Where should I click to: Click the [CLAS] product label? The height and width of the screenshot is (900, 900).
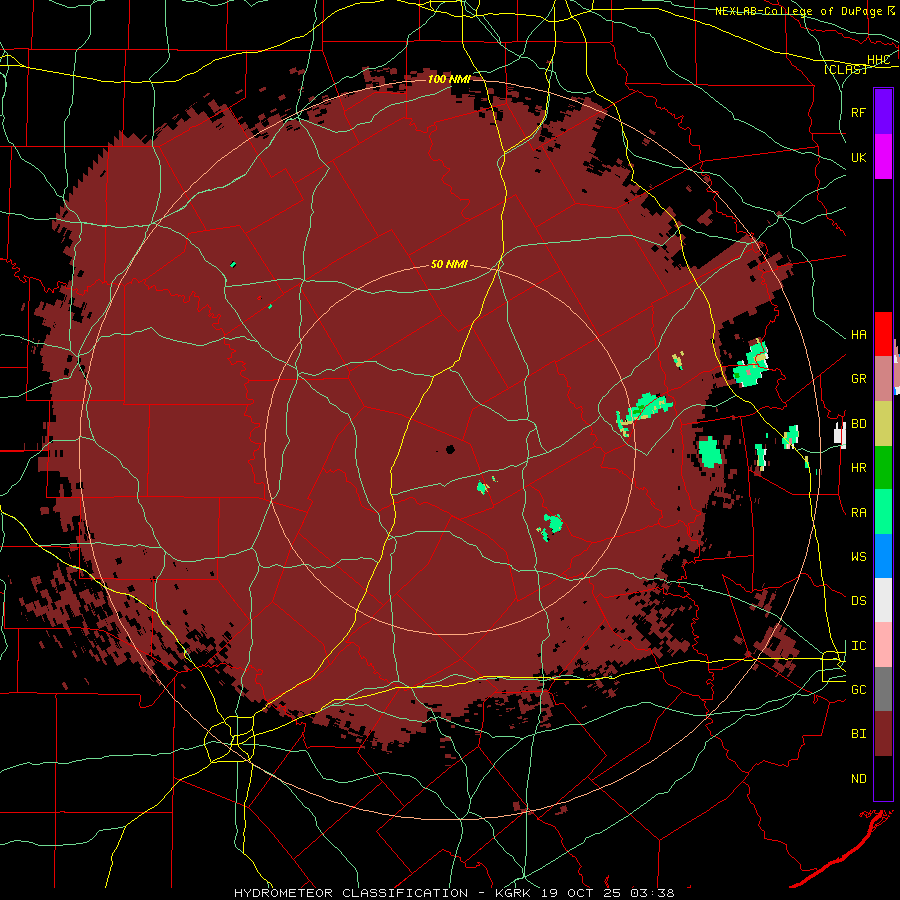pyautogui.click(x=845, y=69)
